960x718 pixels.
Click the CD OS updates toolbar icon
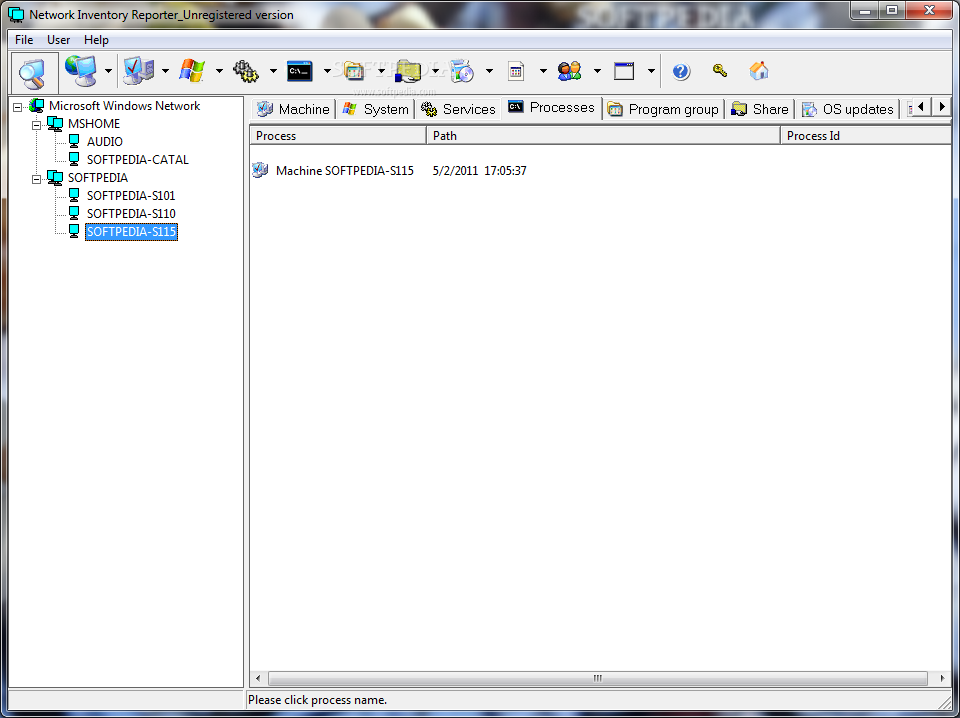pyautogui.click(x=462, y=71)
